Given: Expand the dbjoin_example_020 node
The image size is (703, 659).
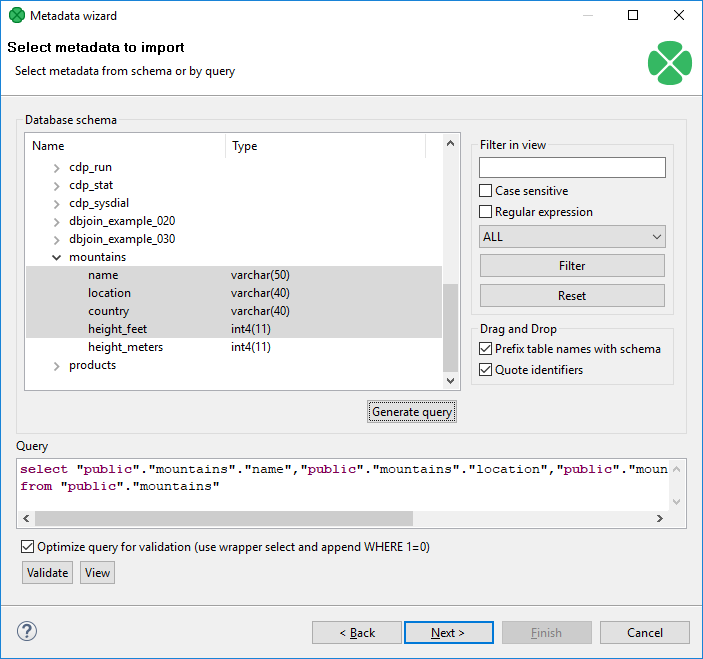Looking at the screenshot, I should 57,222.
